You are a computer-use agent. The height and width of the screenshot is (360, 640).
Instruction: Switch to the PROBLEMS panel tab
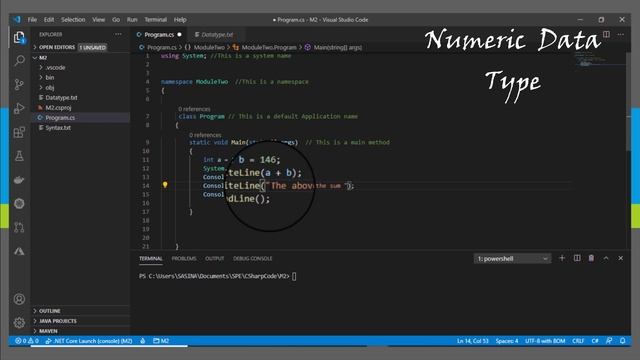tap(184, 258)
